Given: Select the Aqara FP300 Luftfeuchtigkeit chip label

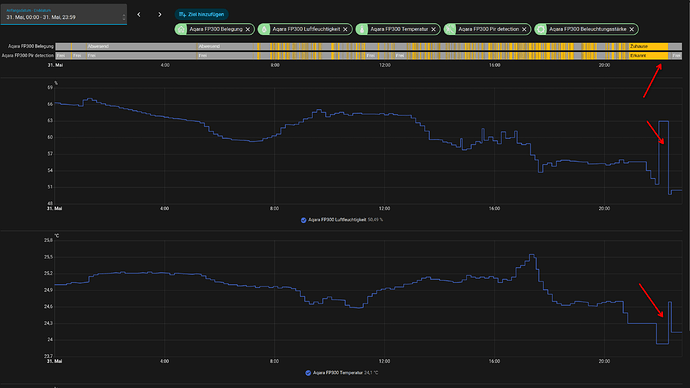Looking at the screenshot, I should (x=306, y=29).
